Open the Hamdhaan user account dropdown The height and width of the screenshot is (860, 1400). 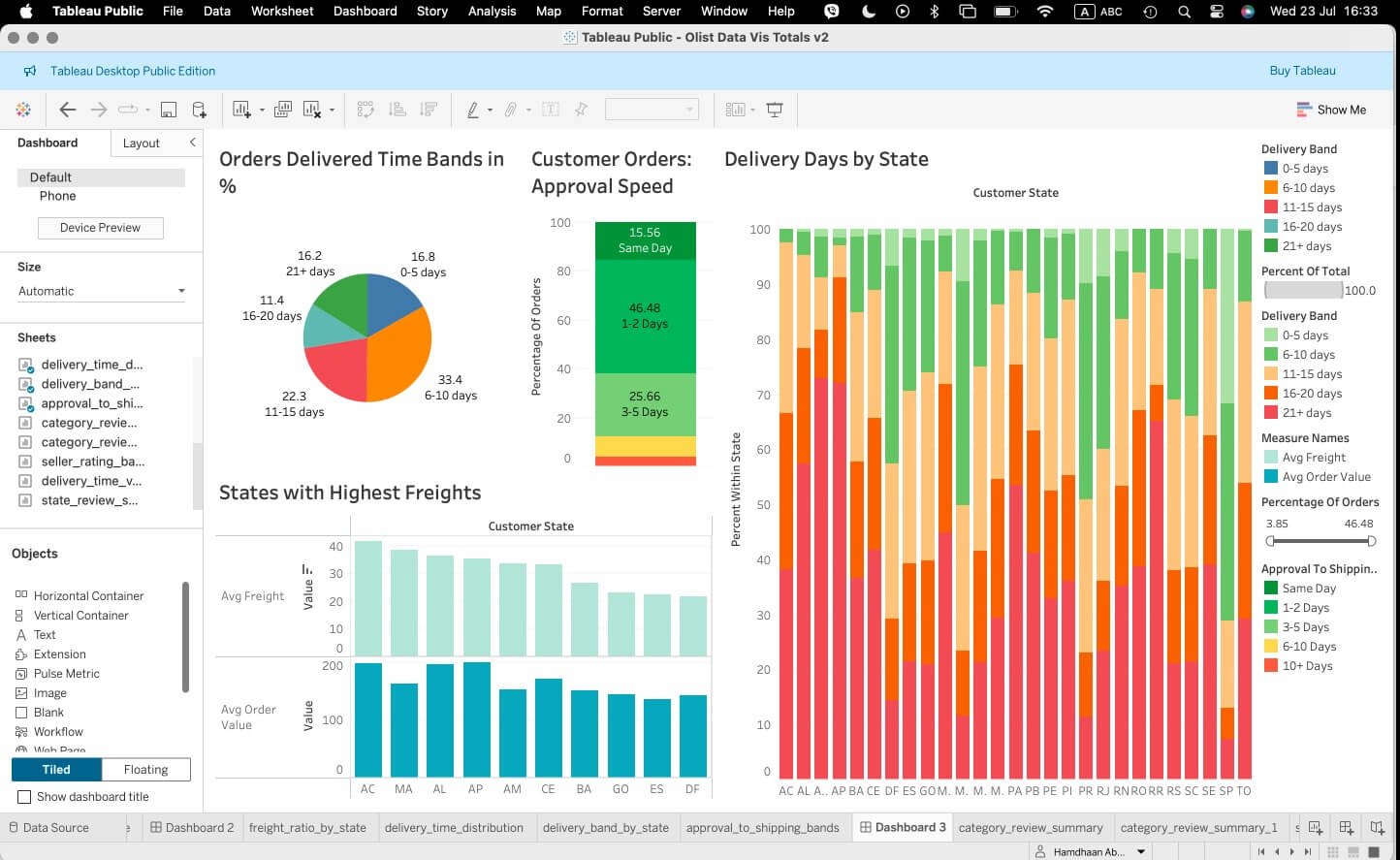click(x=1141, y=852)
